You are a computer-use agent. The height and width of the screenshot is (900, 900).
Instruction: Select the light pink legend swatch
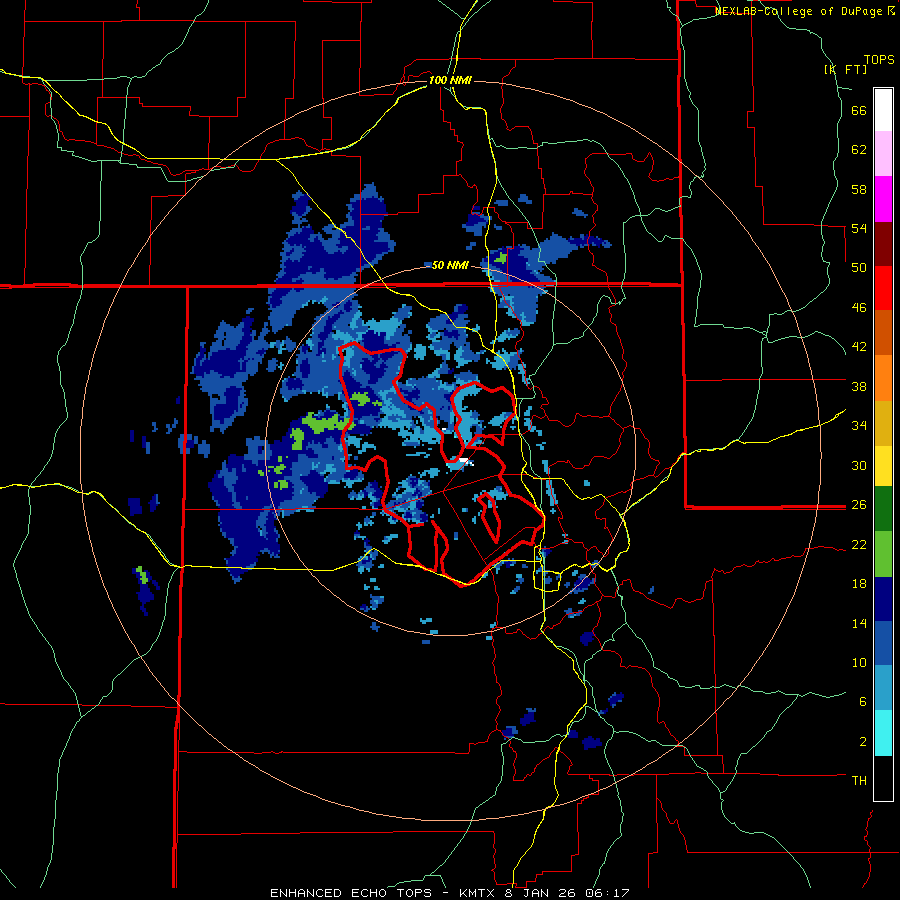[x=883, y=154]
